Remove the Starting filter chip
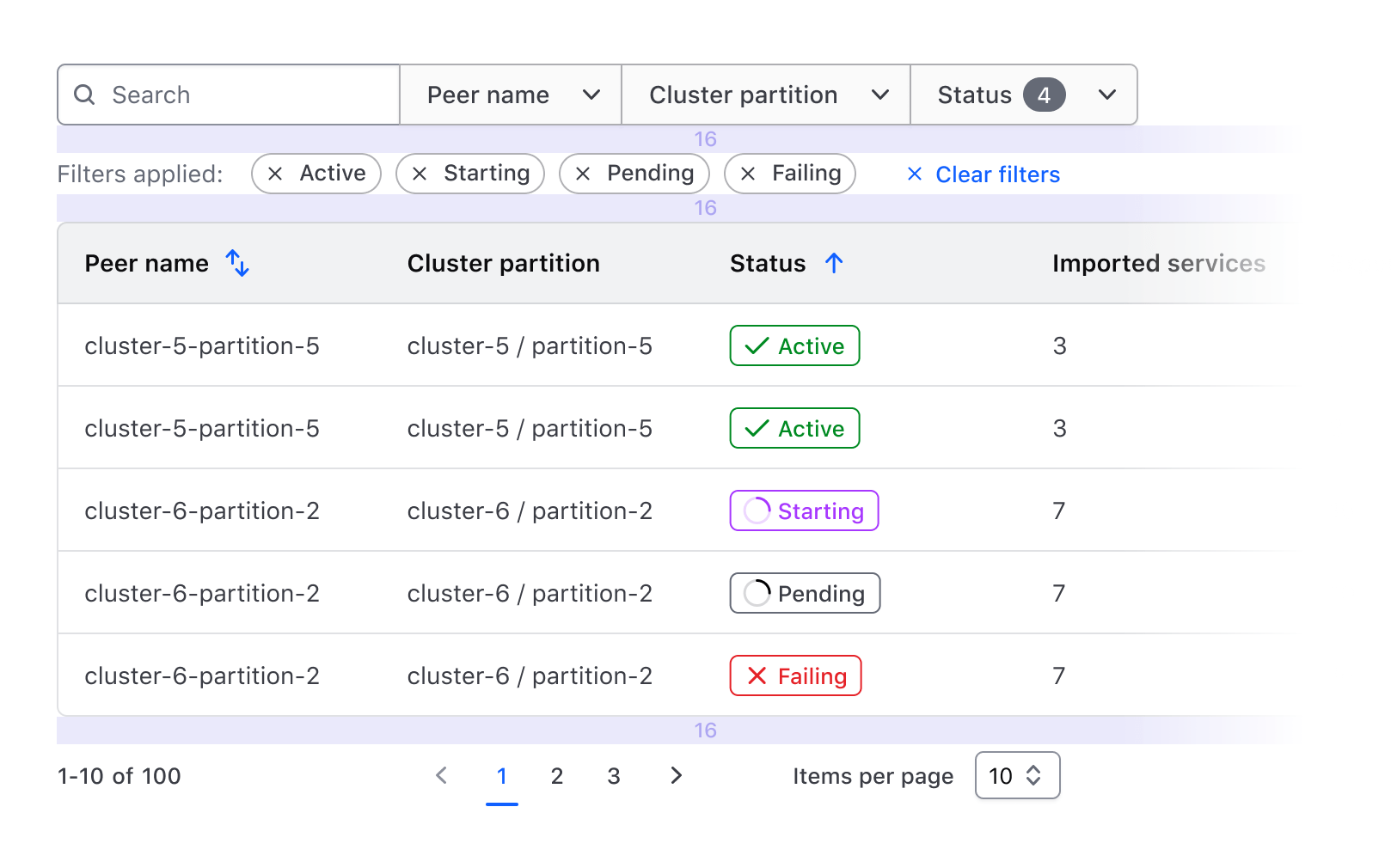Image resolution: width=1391 pixels, height=868 pixels. 420,174
